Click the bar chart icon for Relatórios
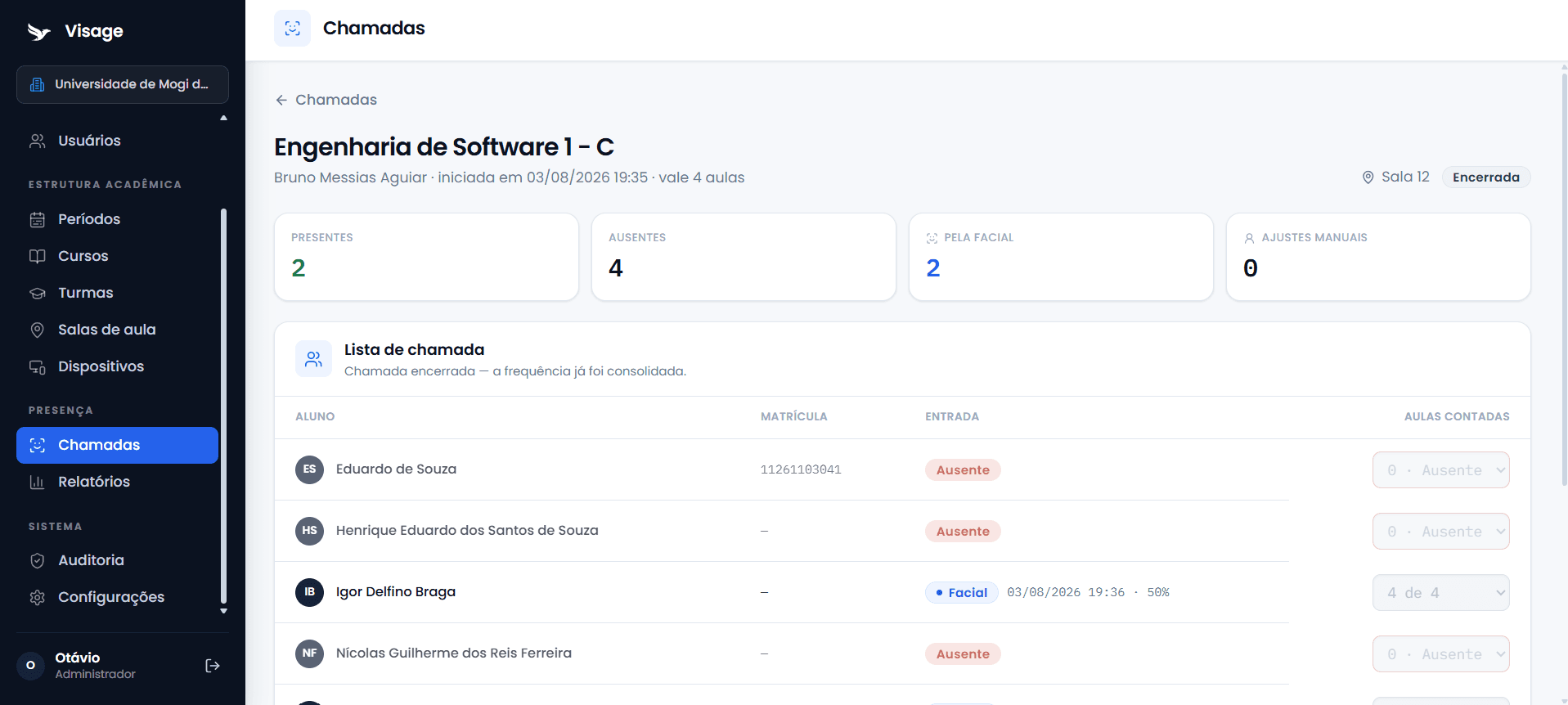Viewport: 1568px width, 705px height. [38, 482]
